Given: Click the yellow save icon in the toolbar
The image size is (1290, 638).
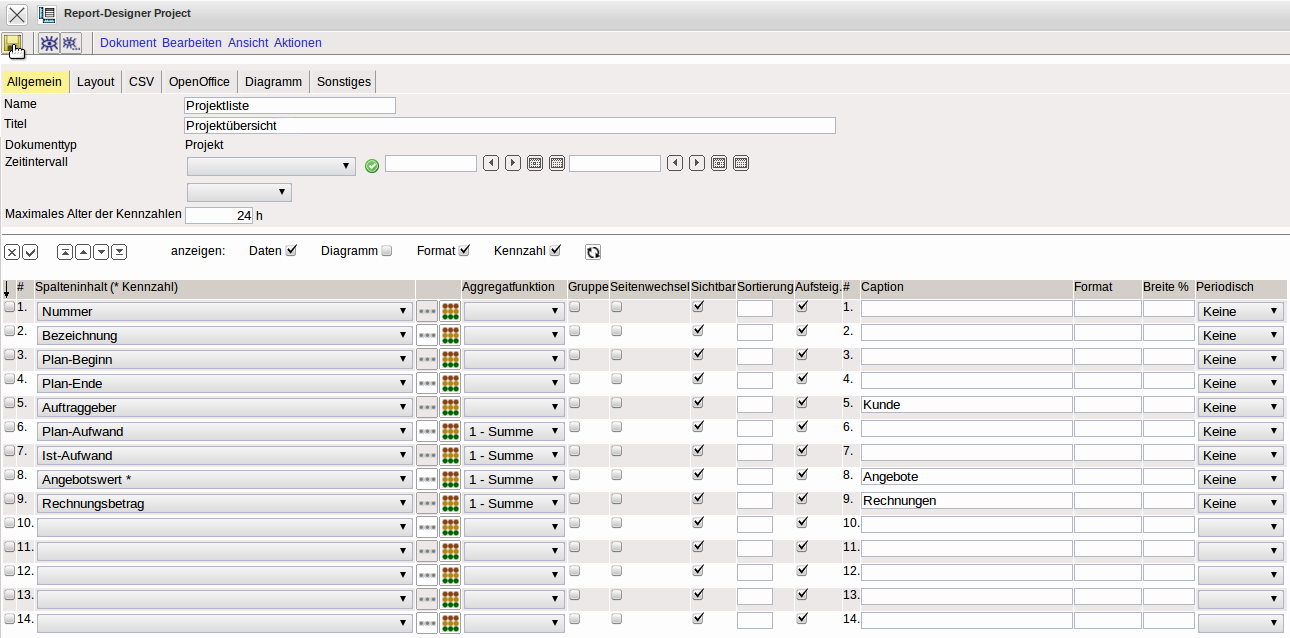Looking at the screenshot, I should click(x=13, y=43).
